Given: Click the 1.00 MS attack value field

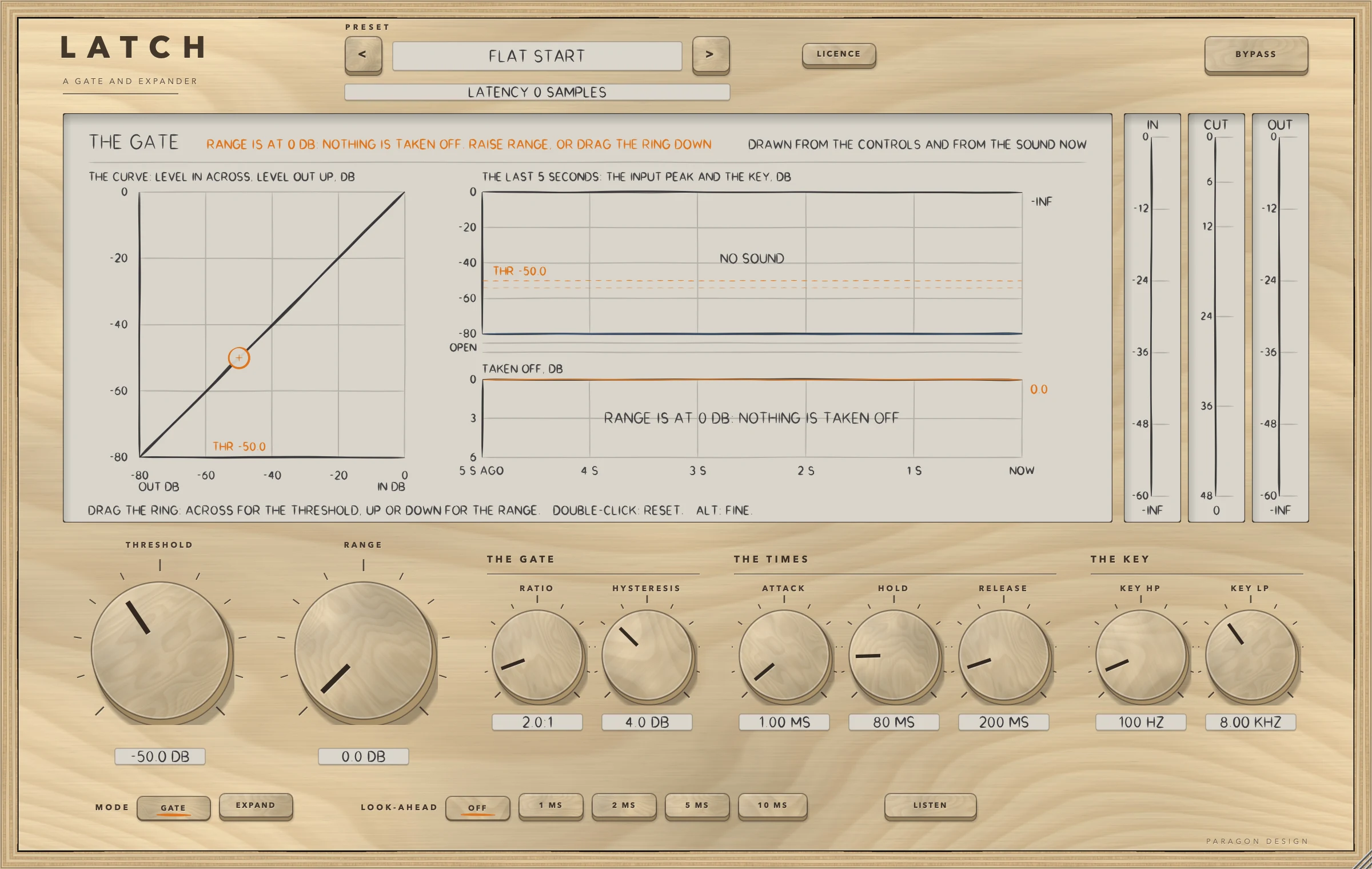Looking at the screenshot, I should [784, 722].
